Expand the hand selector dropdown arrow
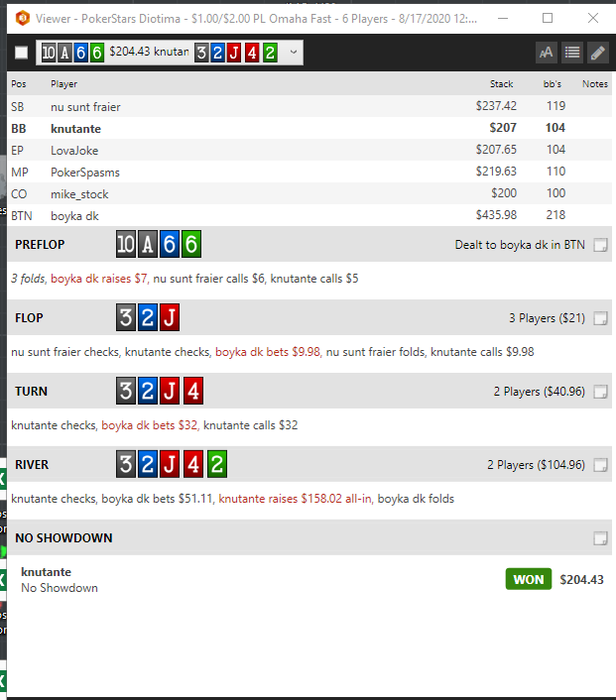The image size is (616, 700). (293, 52)
